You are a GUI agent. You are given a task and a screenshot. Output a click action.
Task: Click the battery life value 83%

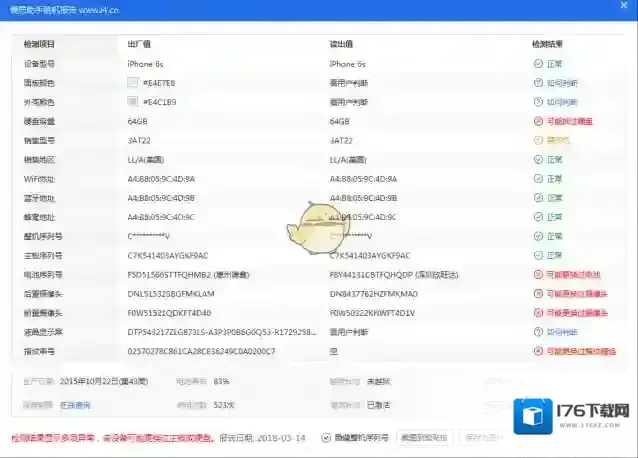click(221, 382)
